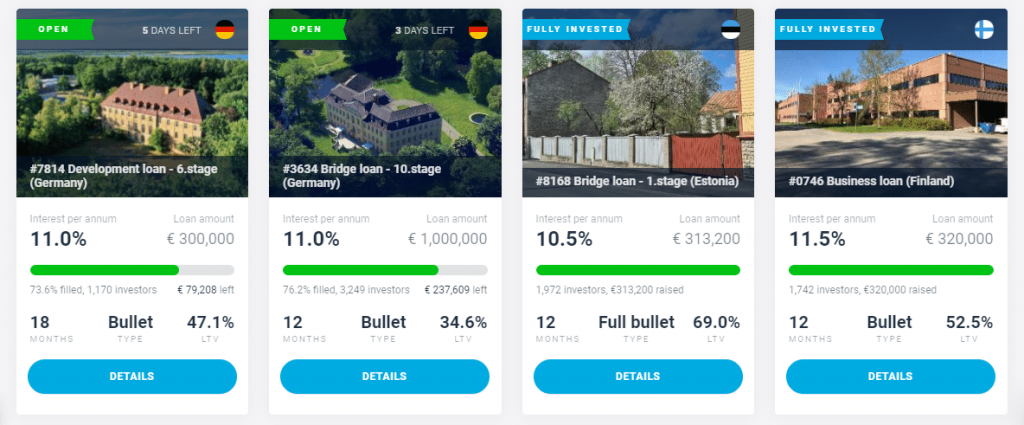
Task: Click the OPEN badge on #7814 loan
Action: click(x=55, y=29)
